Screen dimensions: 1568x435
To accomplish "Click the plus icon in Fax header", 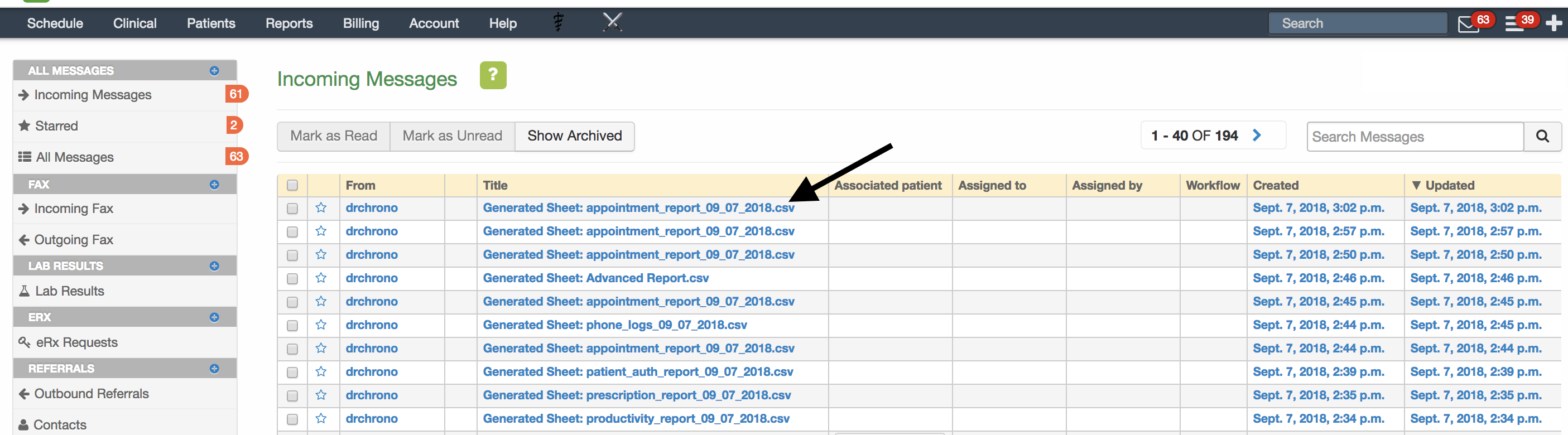I will pos(214,185).
